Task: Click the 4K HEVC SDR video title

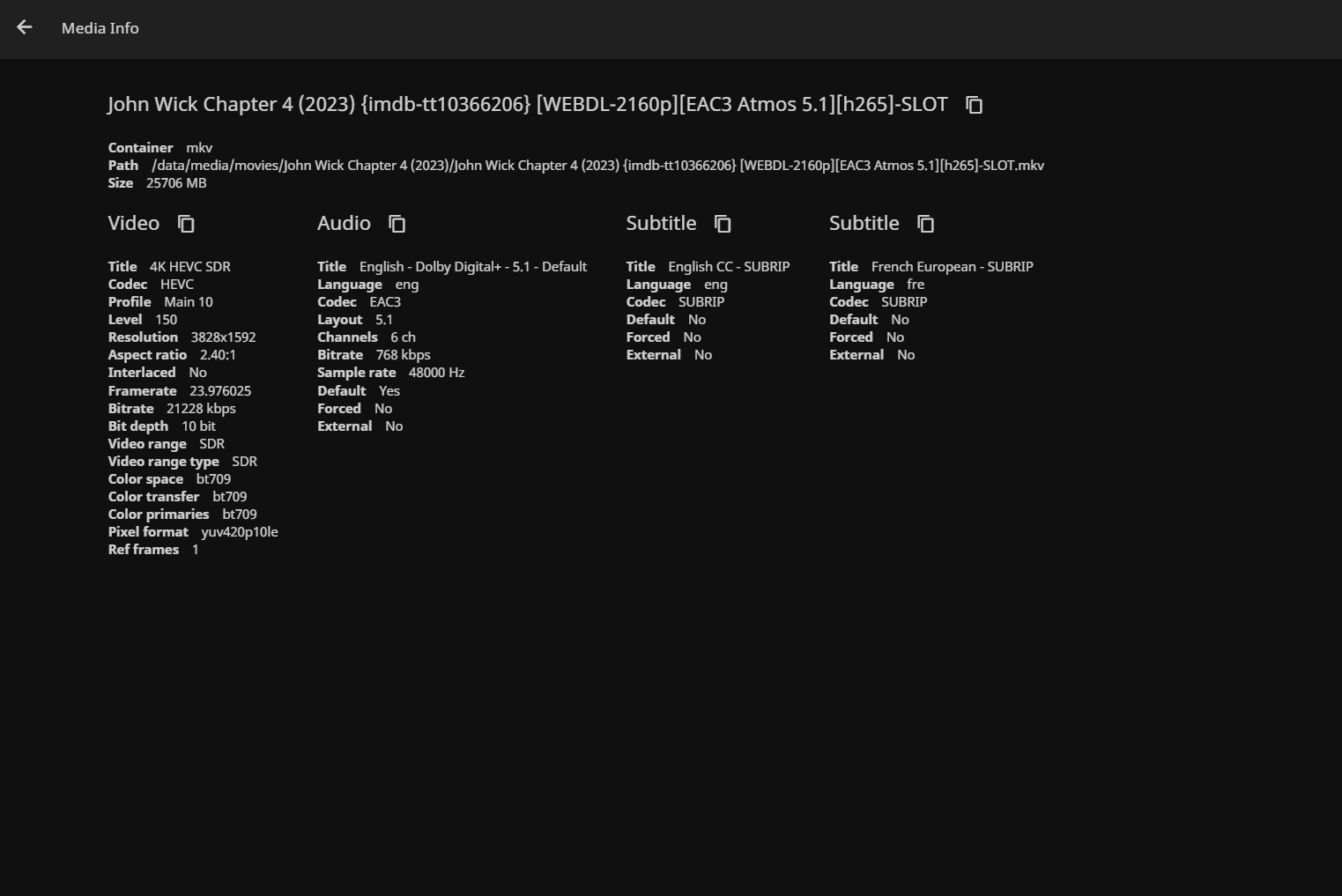Action: pyautogui.click(x=189, y=267)
